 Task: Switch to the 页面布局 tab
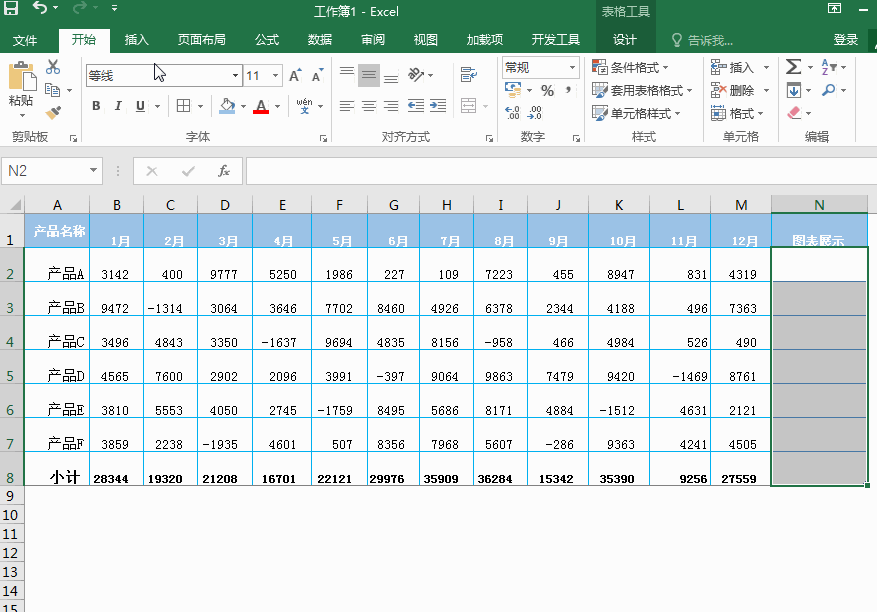pos(201,40)
